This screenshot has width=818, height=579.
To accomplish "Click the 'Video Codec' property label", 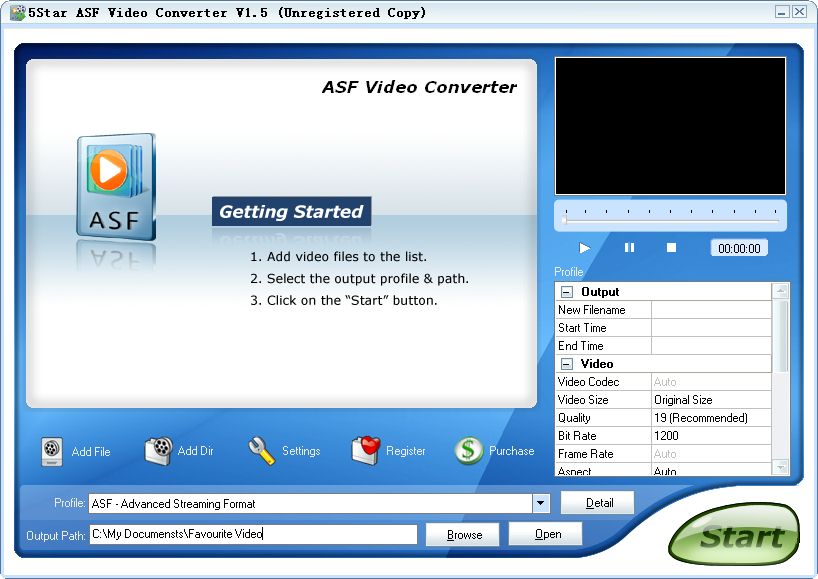I will pos(588,382).
